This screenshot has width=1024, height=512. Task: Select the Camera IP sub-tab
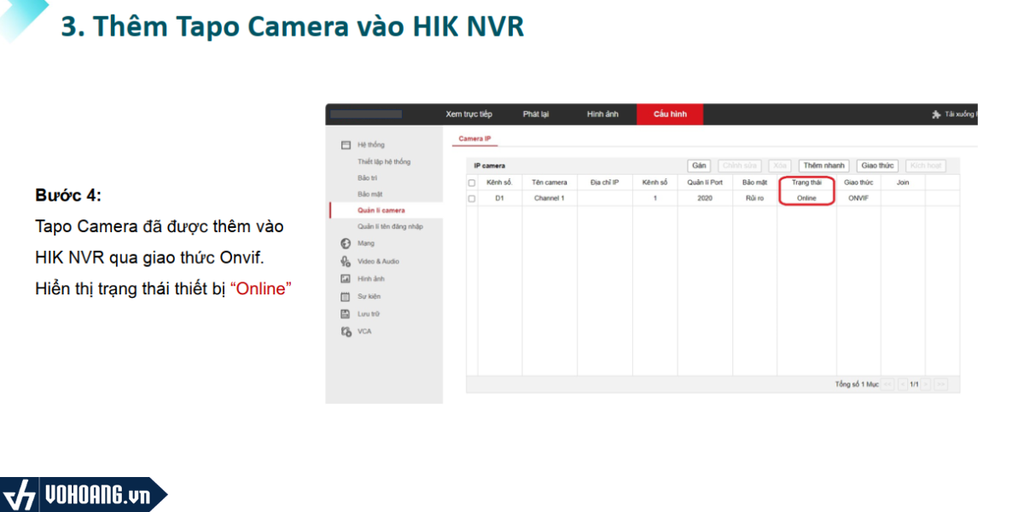click(475, 139)
